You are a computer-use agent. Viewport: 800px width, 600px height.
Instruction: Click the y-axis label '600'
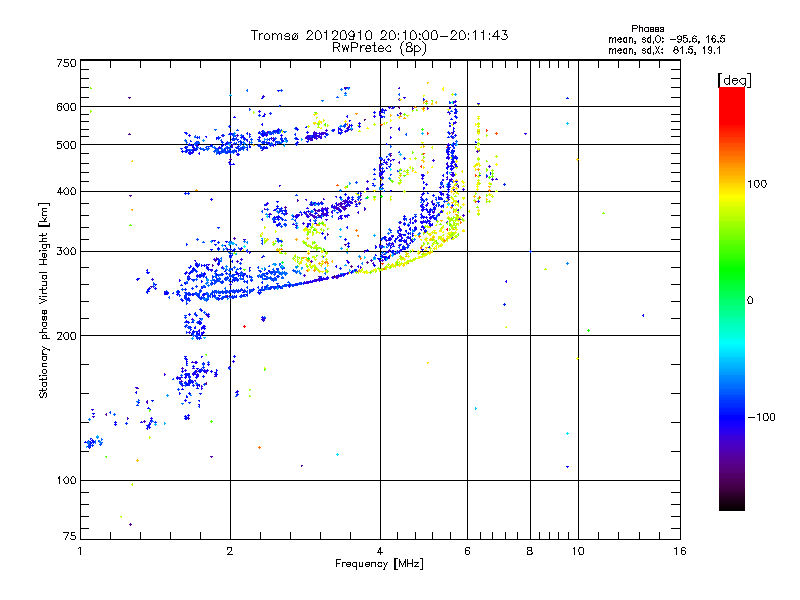pos(66,107)
